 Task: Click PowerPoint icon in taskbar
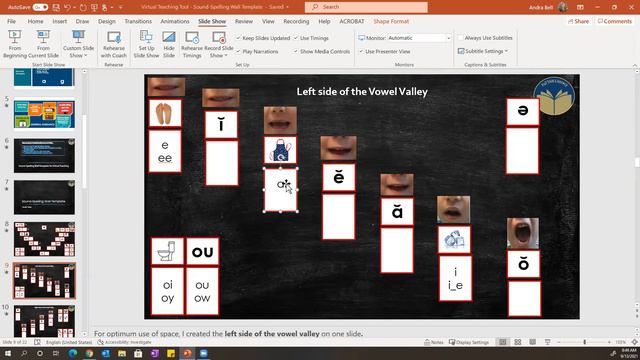tap(187, 353)
